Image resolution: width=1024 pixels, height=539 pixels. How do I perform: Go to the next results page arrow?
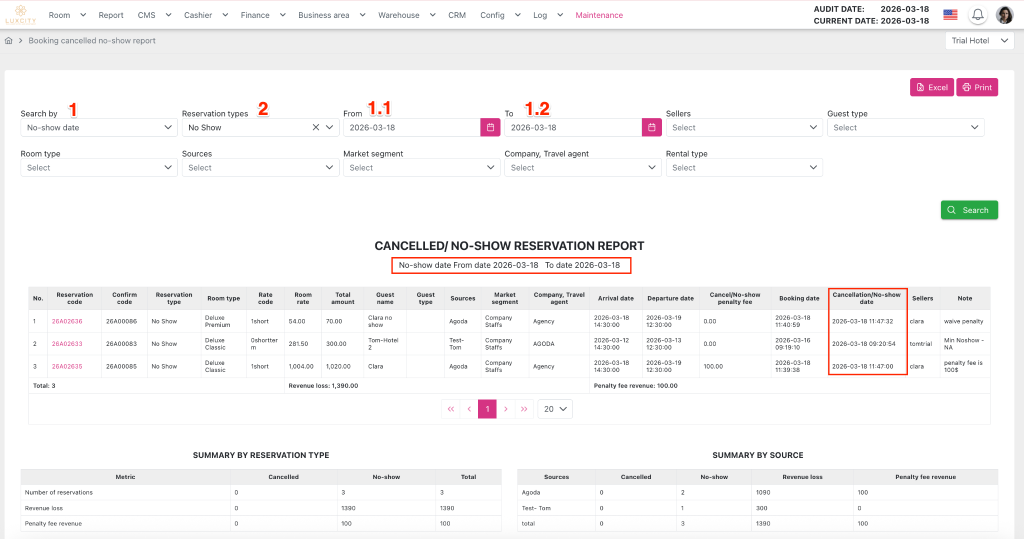pos(506,409)
